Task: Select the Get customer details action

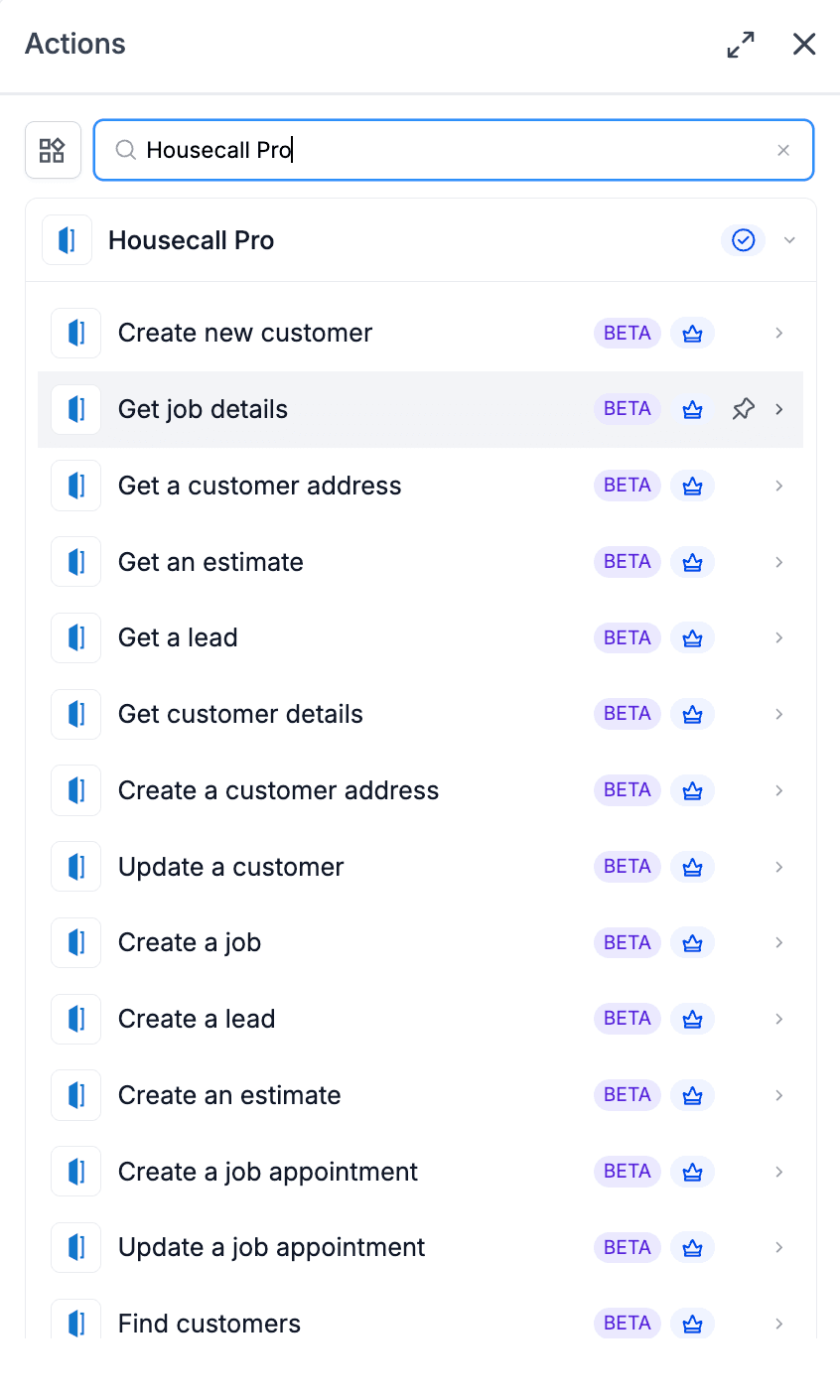Action: pos(420,714)
